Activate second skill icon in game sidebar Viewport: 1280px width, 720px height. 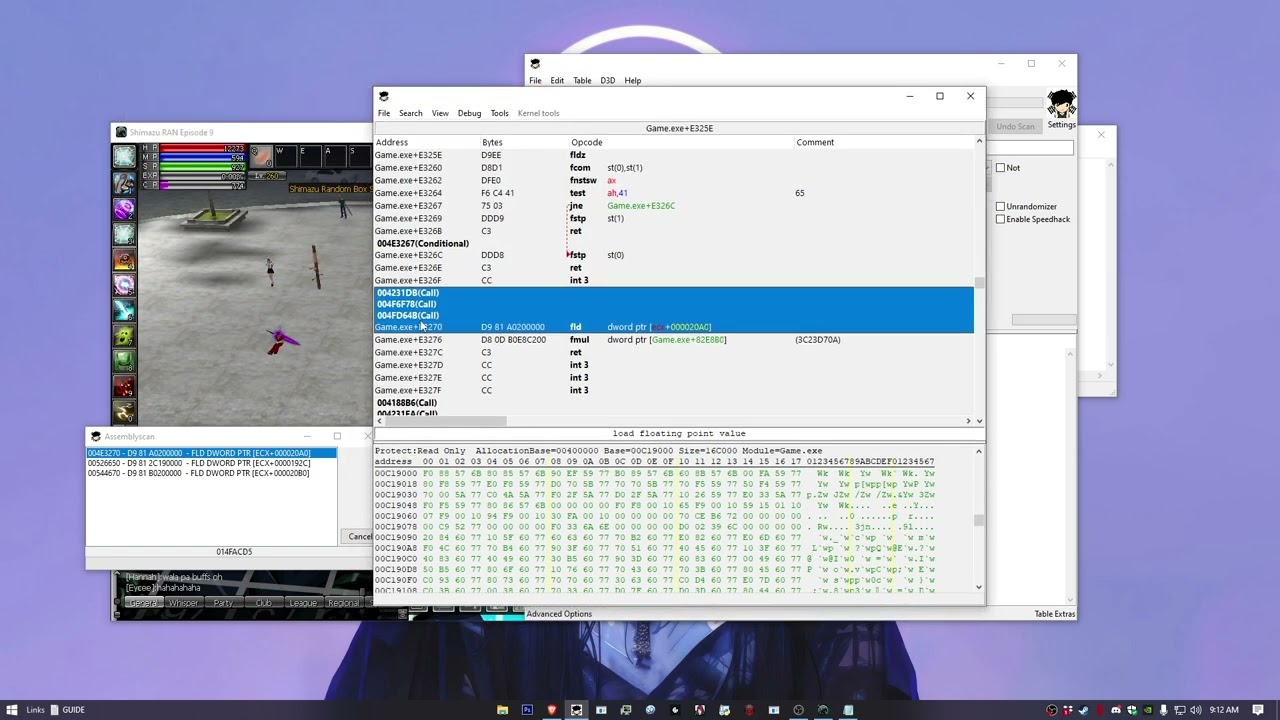tap(124, 183)
